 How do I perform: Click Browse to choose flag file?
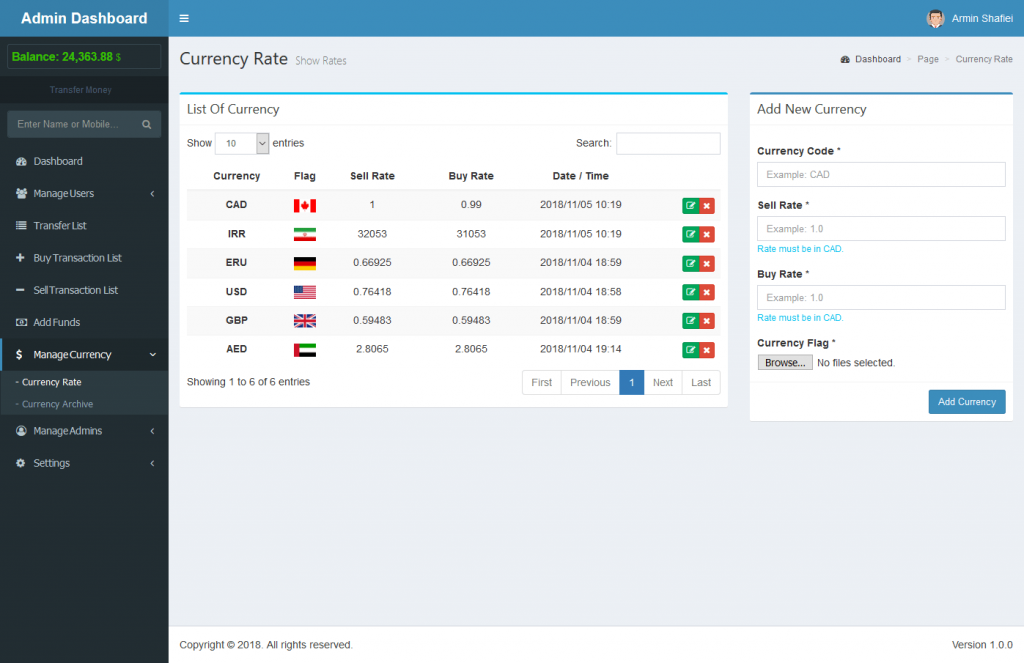pyautogui.click(x=785, y=363)
